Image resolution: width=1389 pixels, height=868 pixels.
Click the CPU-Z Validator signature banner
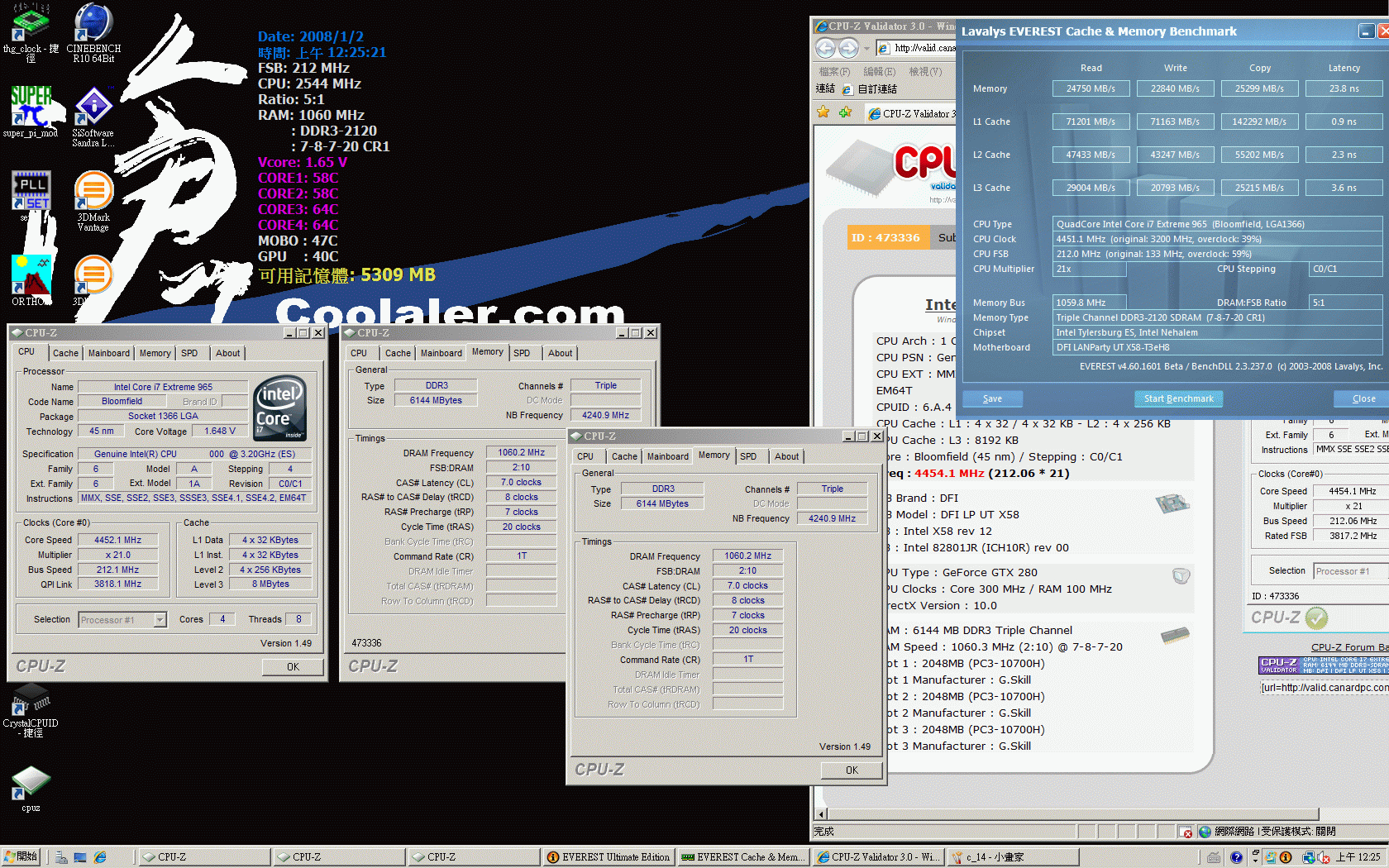click(x=1324, y=665)
